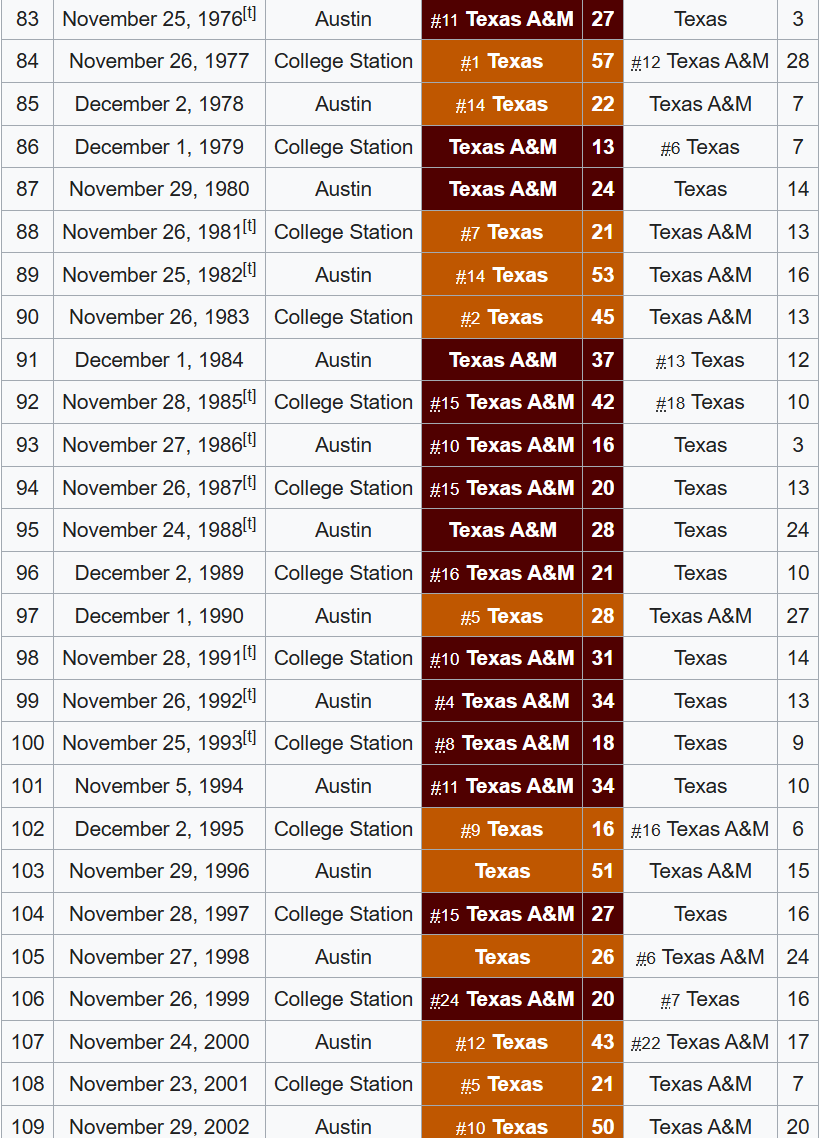Click the #6 ranking for Texas in 1979
Image resolution: width=823 pixels, height=1138 pixels.
[670, 149]
